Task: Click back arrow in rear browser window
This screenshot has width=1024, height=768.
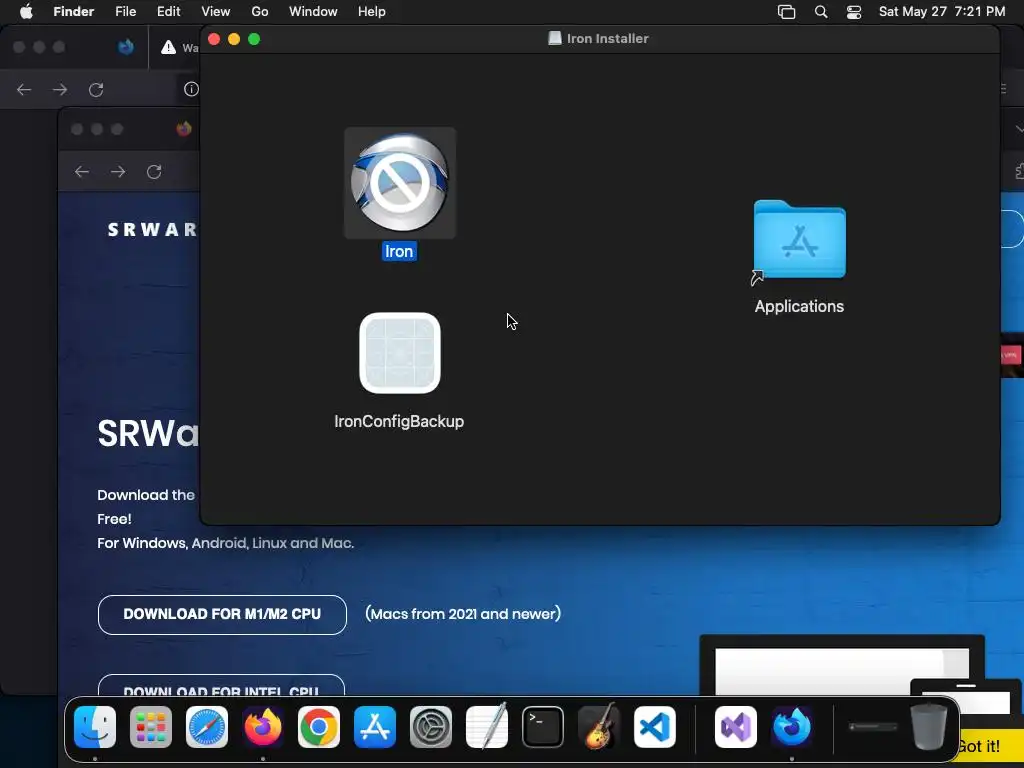Action: 24,89
